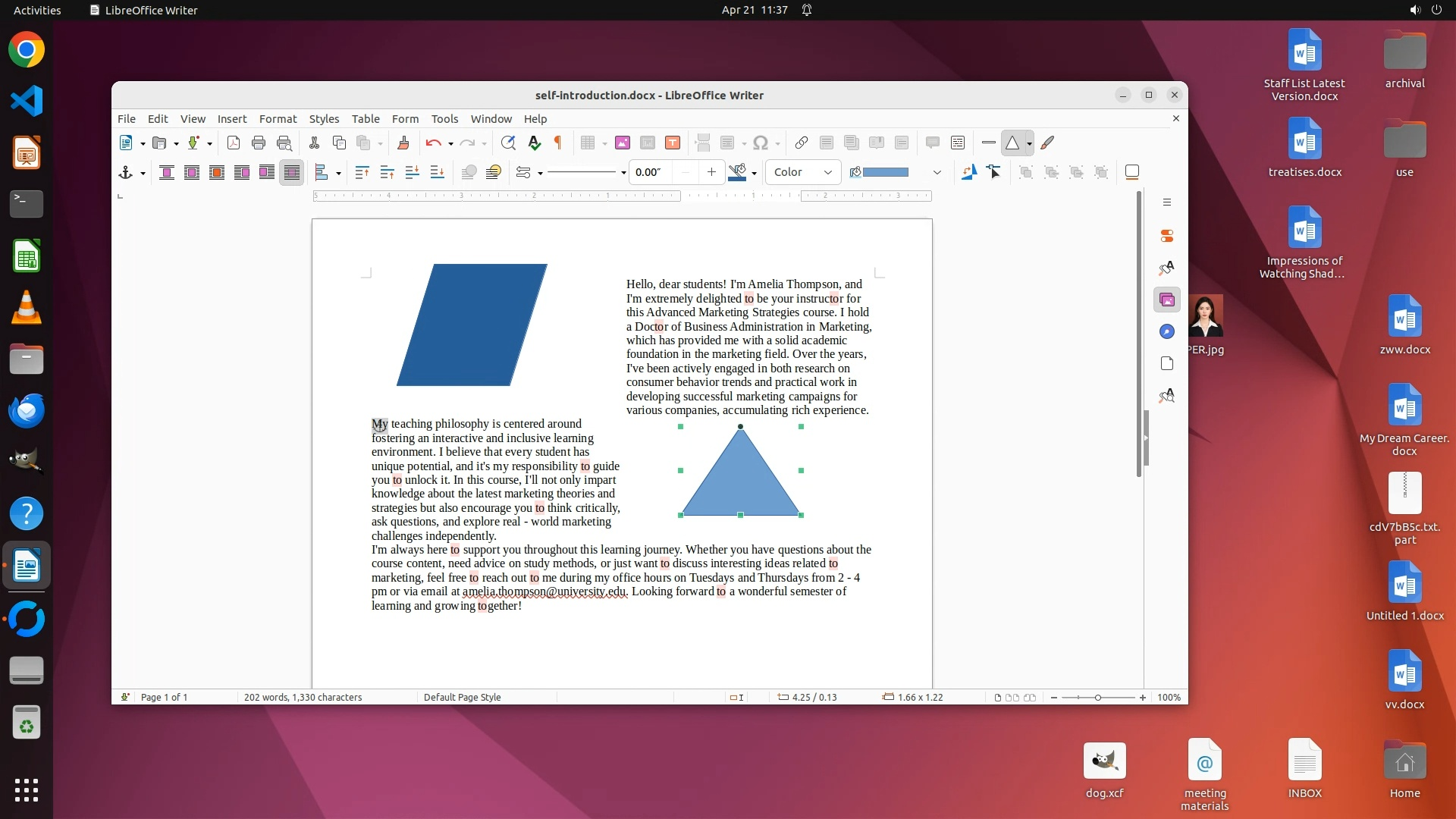Viewport: 1456px width, 819px height.
Task: Open the Gallery sidebar panel
Action: [1167, 300]
